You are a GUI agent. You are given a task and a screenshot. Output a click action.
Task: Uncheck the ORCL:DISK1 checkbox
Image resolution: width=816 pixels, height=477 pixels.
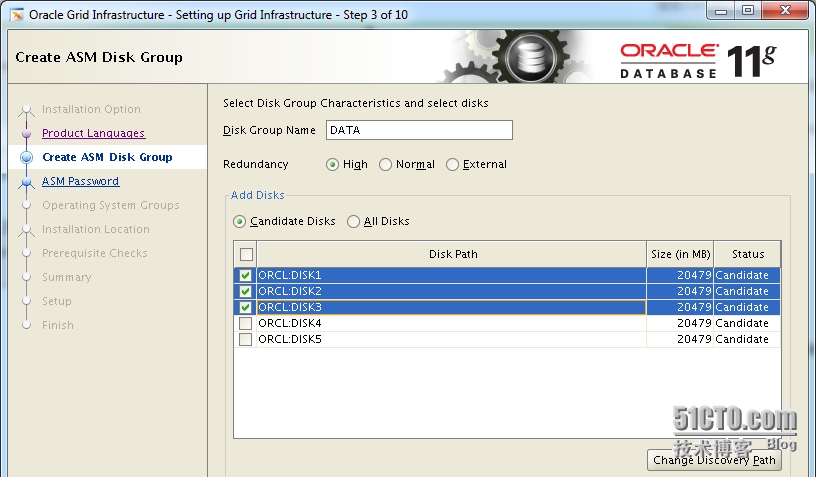click(x=245, y=275)
